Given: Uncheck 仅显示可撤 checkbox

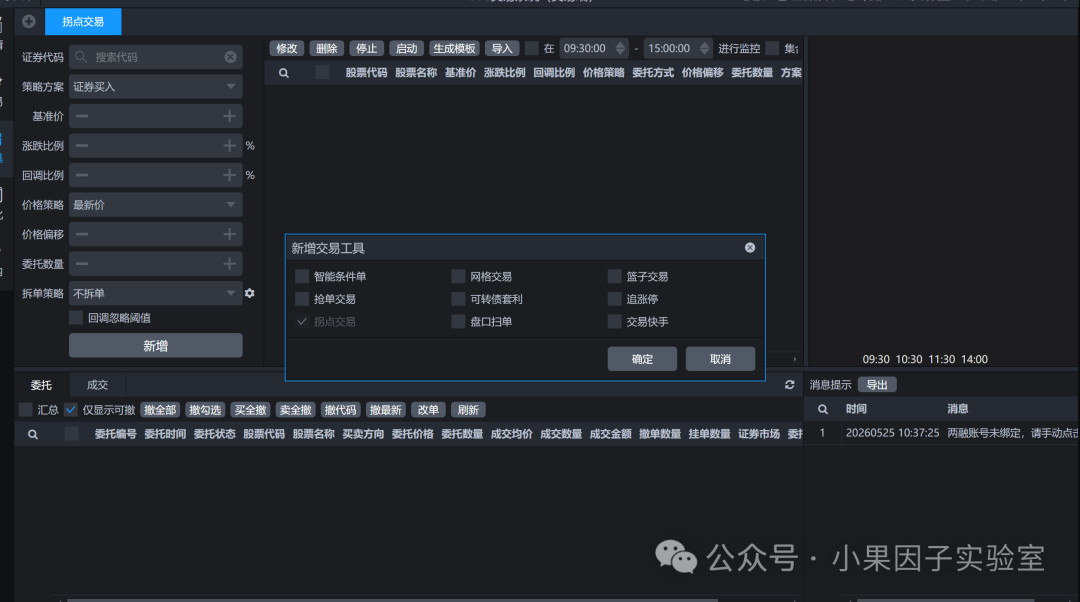Looking at the screenshot, I should point(71,410).
